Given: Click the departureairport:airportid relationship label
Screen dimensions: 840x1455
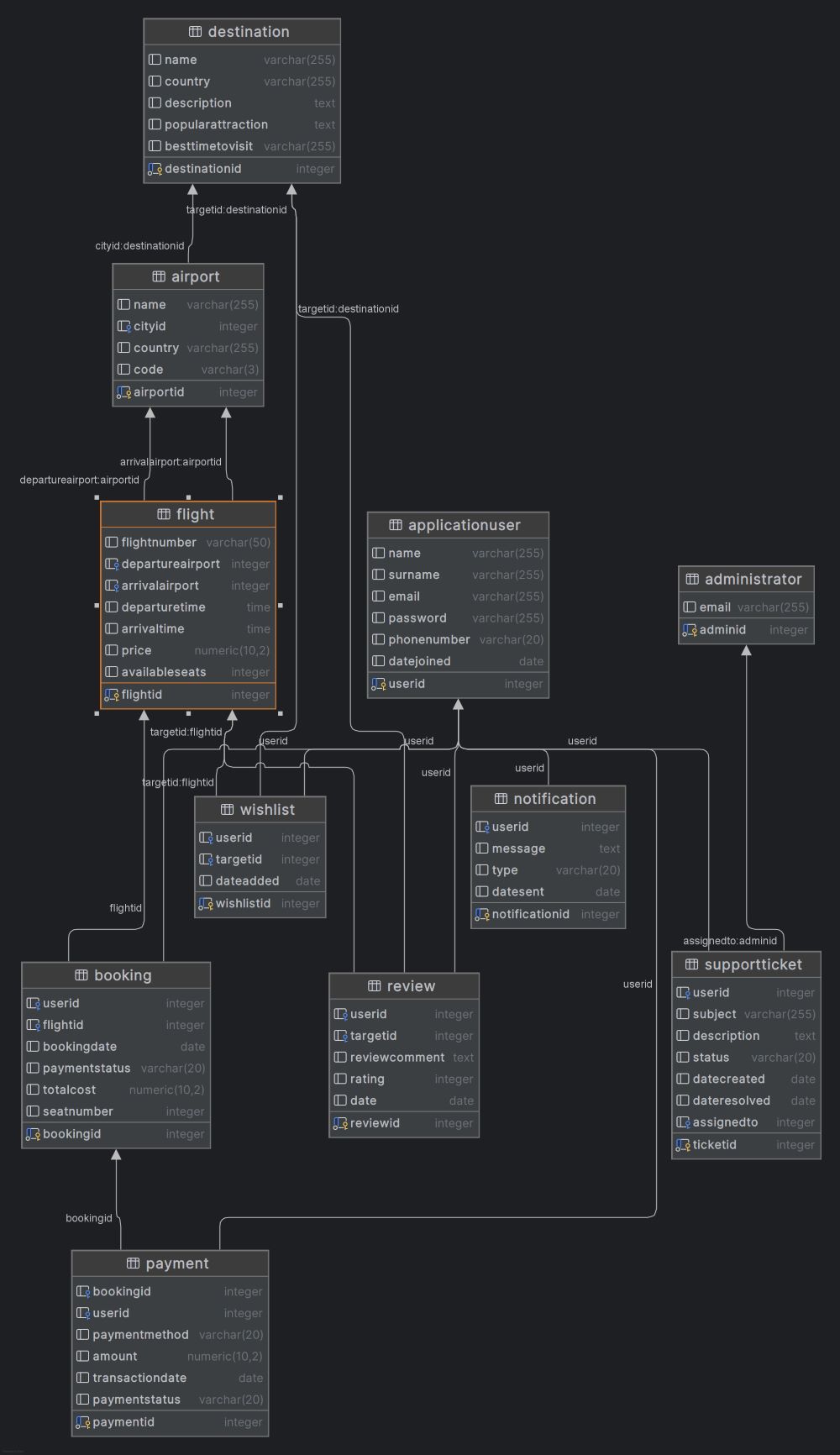Looking at the screenshot, I should coord(80,481).
